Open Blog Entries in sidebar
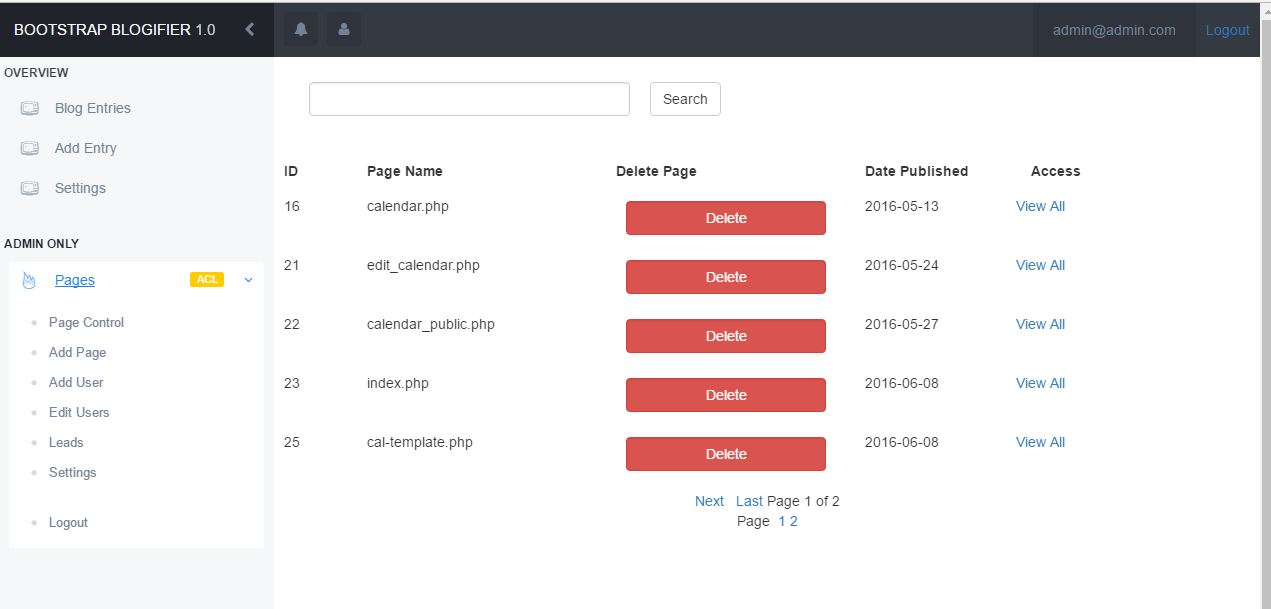Screen dimensions: 1271x609 point(93,108)
